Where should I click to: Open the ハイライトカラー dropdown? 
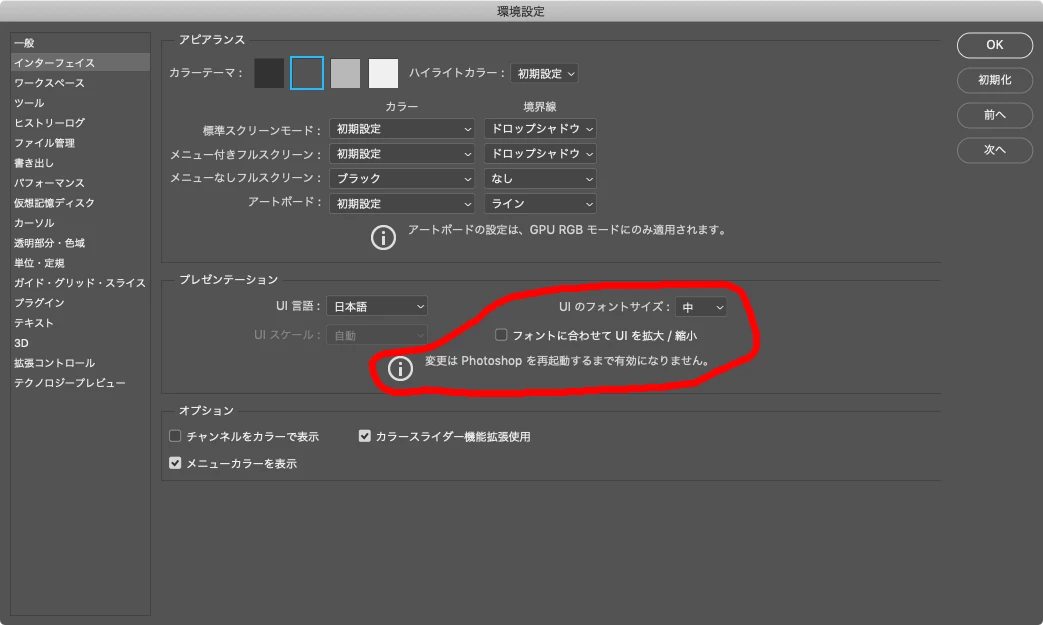coord(544,73)
